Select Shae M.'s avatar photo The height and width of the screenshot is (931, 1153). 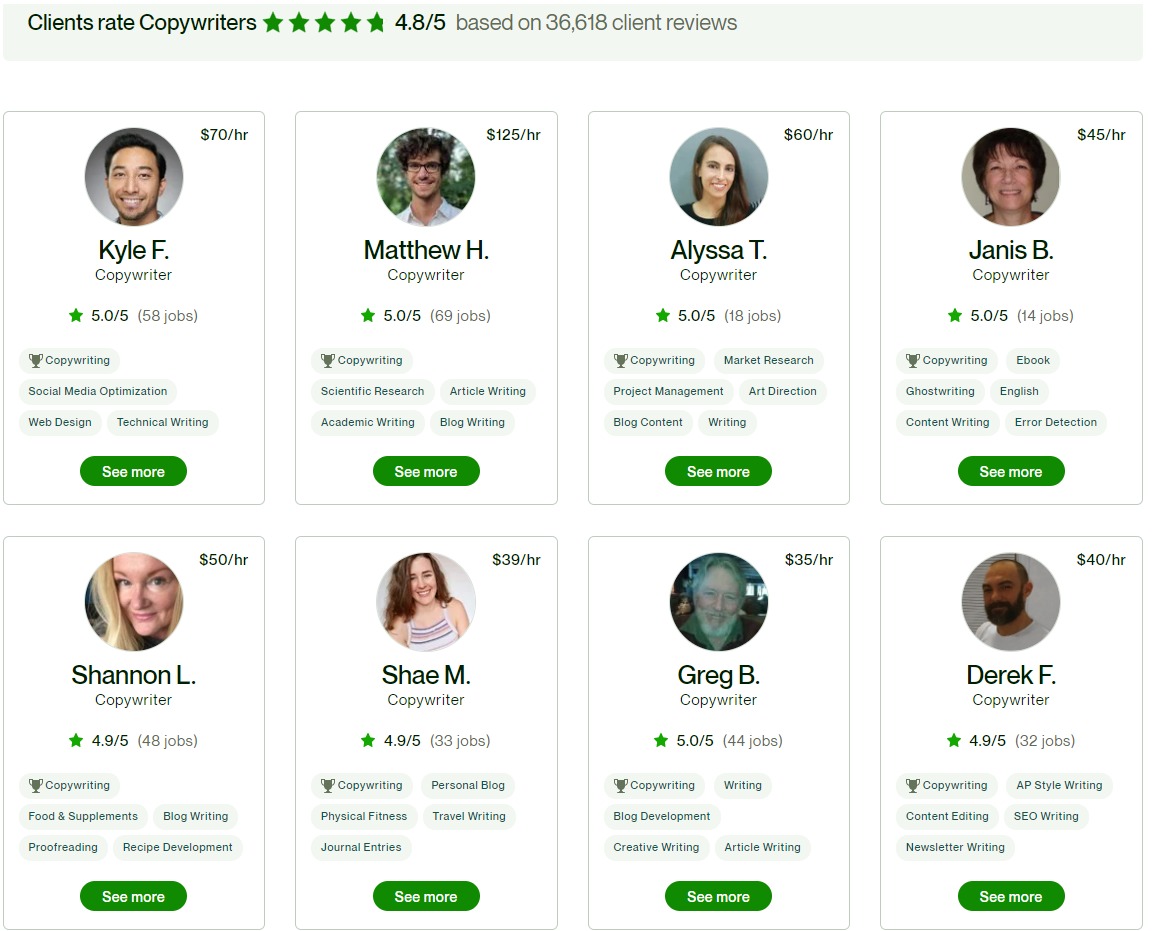pos(426,602)
